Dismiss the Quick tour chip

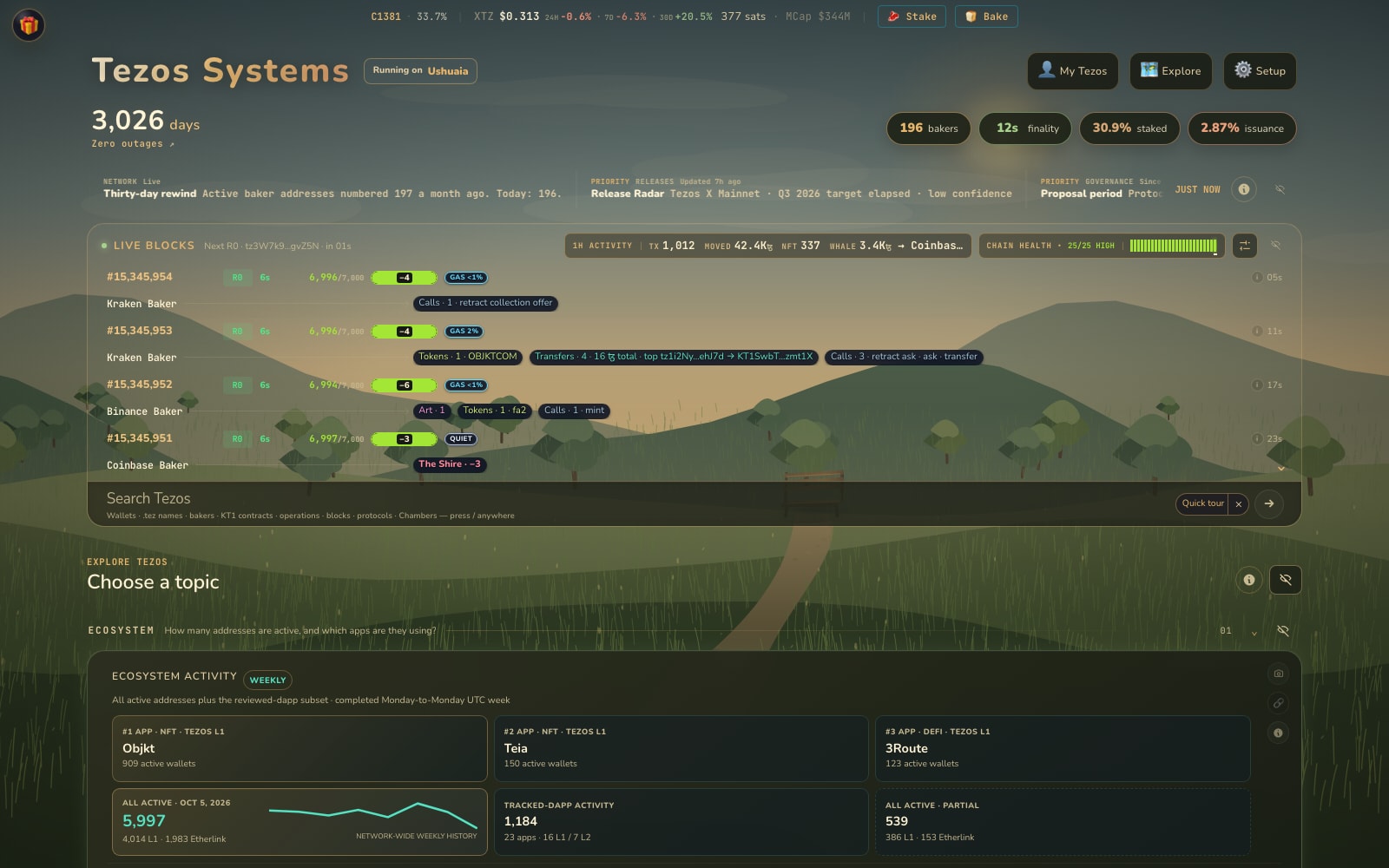[1239, 503]
